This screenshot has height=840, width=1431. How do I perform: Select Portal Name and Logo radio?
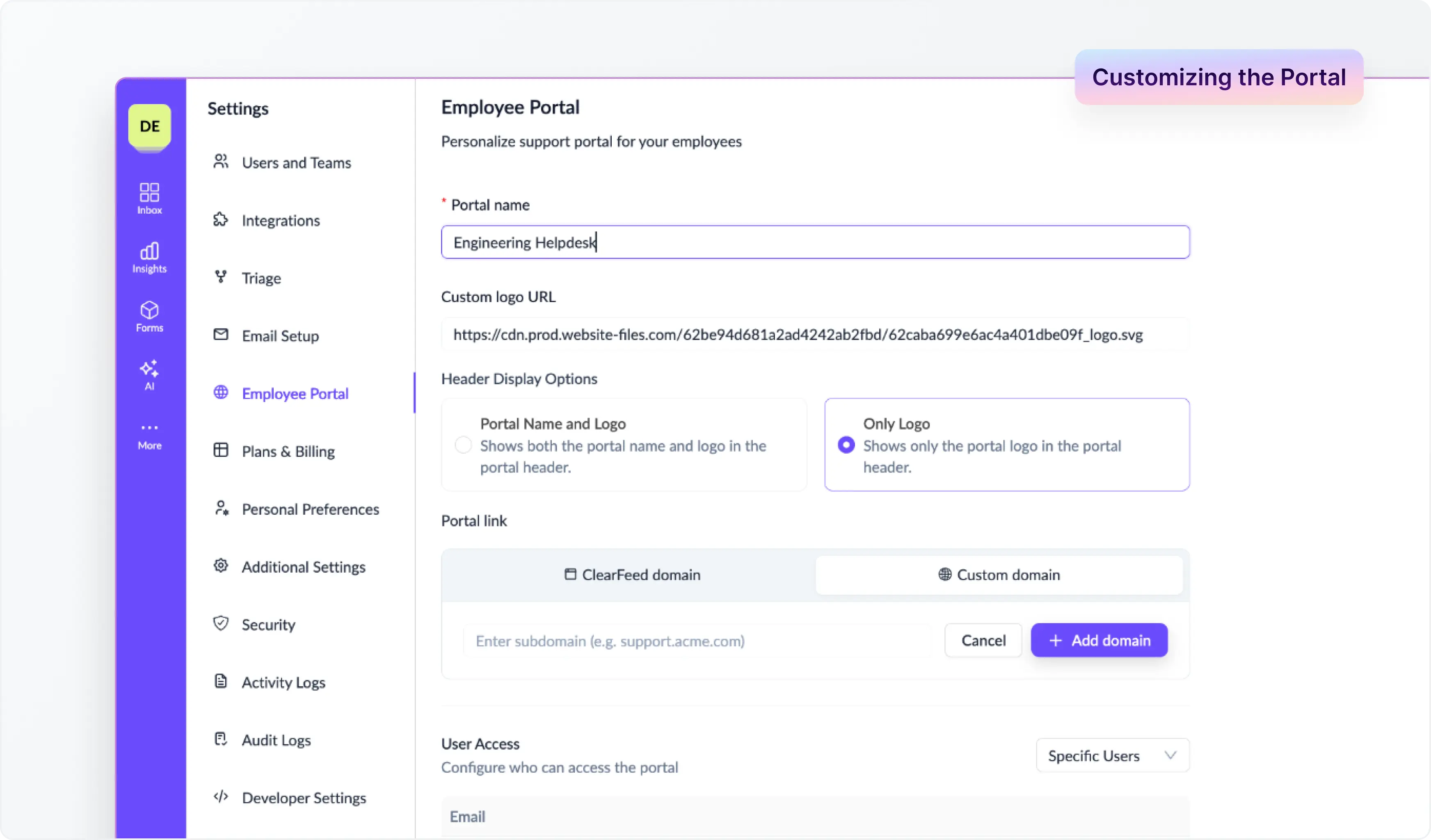pyautogui.click(x=463, y=445)
